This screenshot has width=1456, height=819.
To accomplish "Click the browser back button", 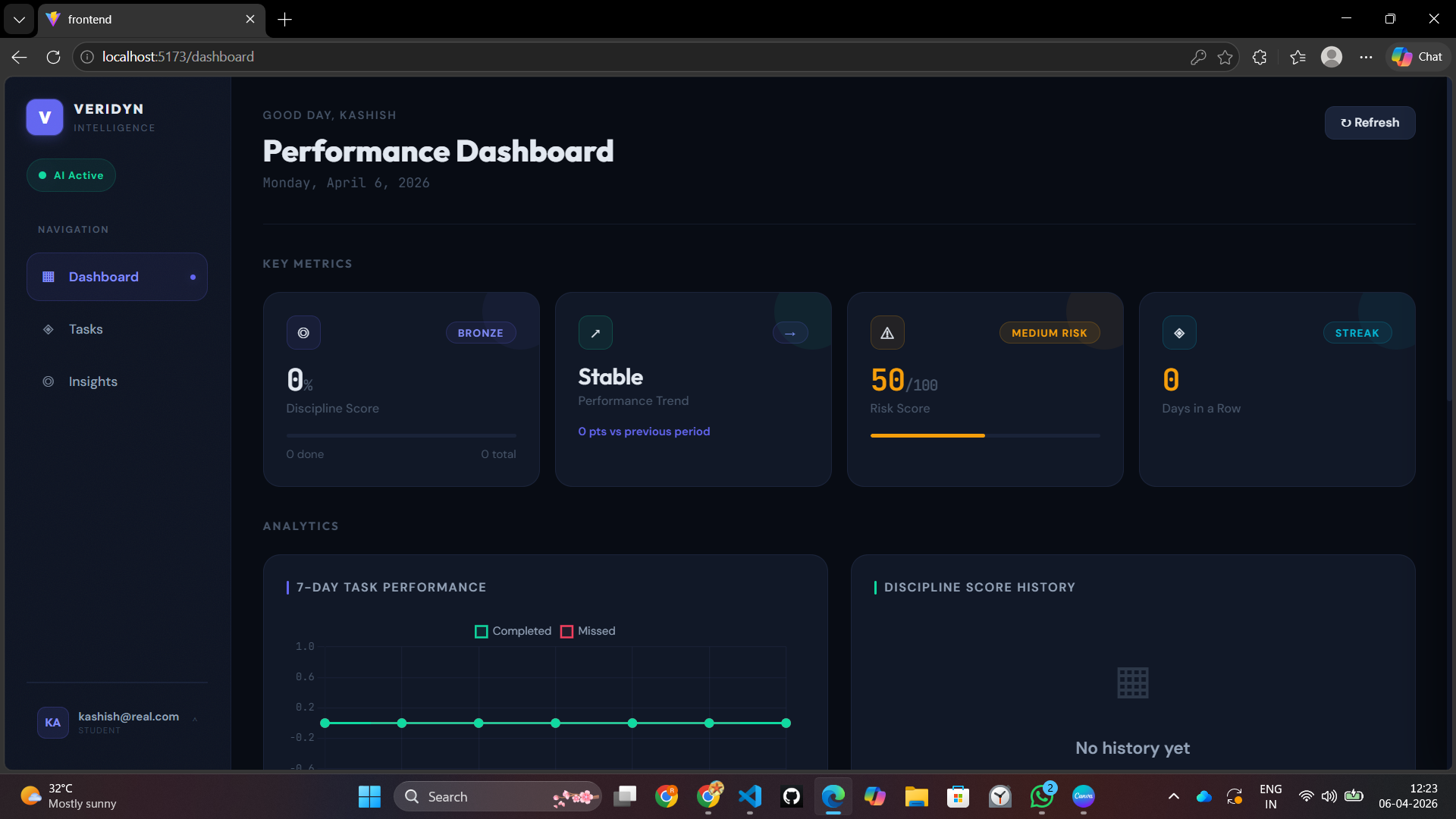I will [x=20, y=57].
